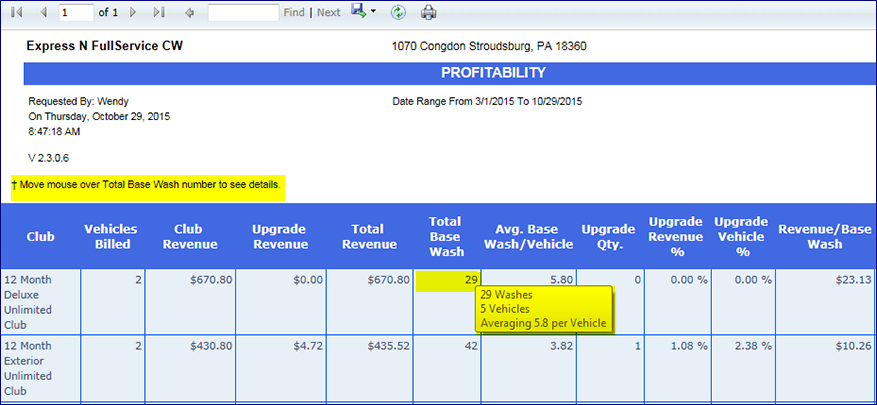Click the Club column header

42,237
